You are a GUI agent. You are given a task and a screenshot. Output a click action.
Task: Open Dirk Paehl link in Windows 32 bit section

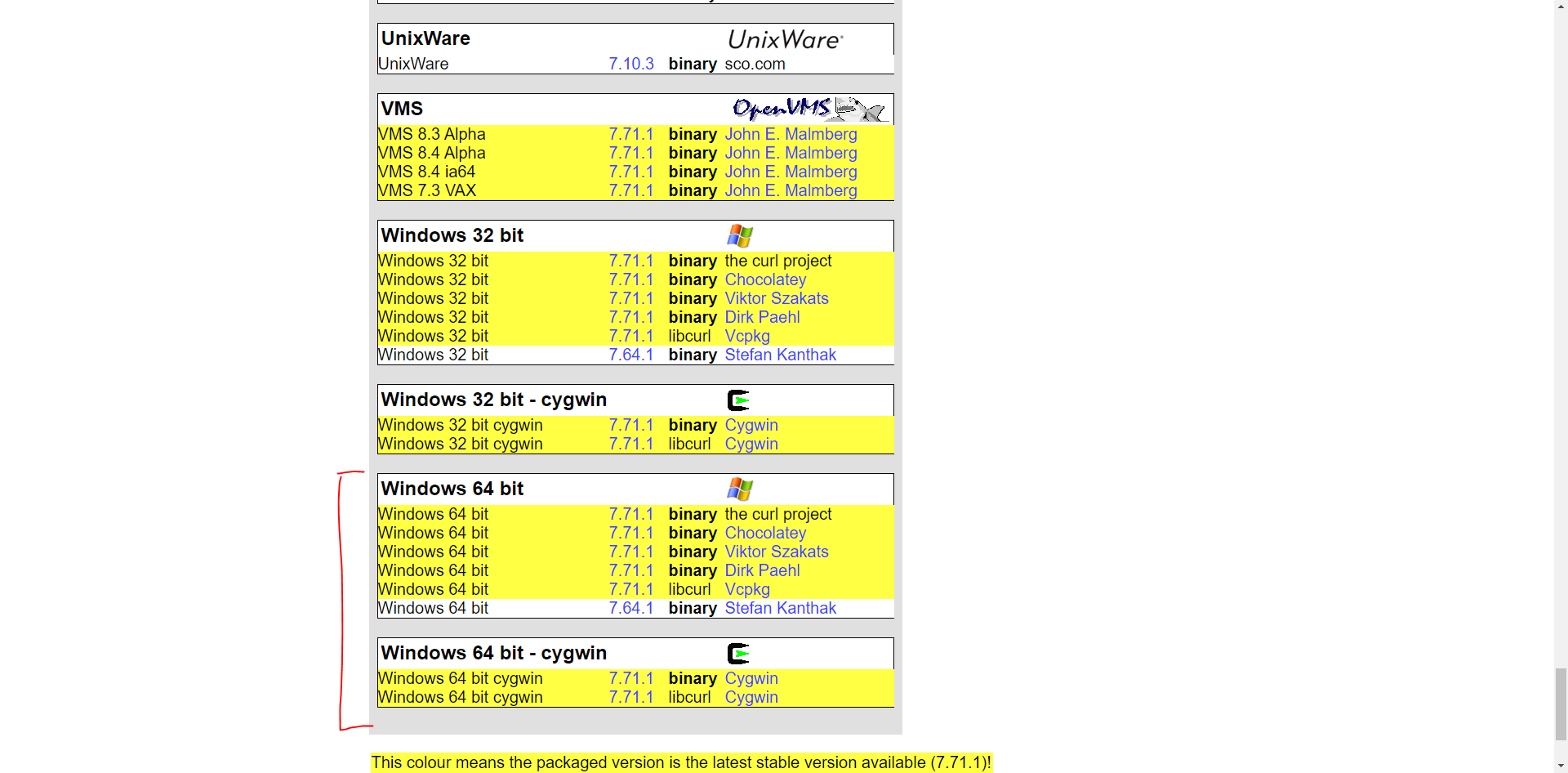tap(762, 317)
